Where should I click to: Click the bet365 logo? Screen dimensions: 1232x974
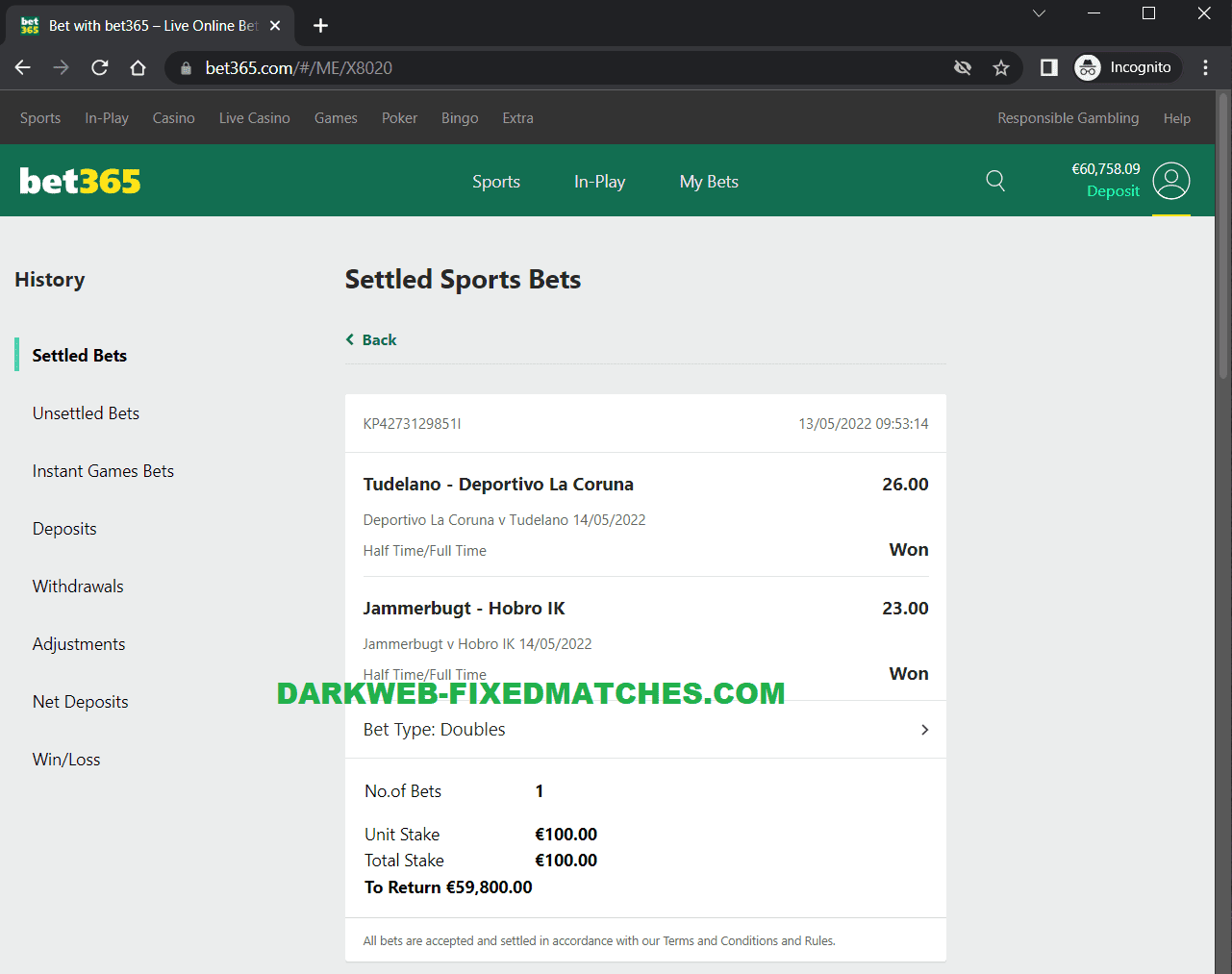[x=80, y=181]
